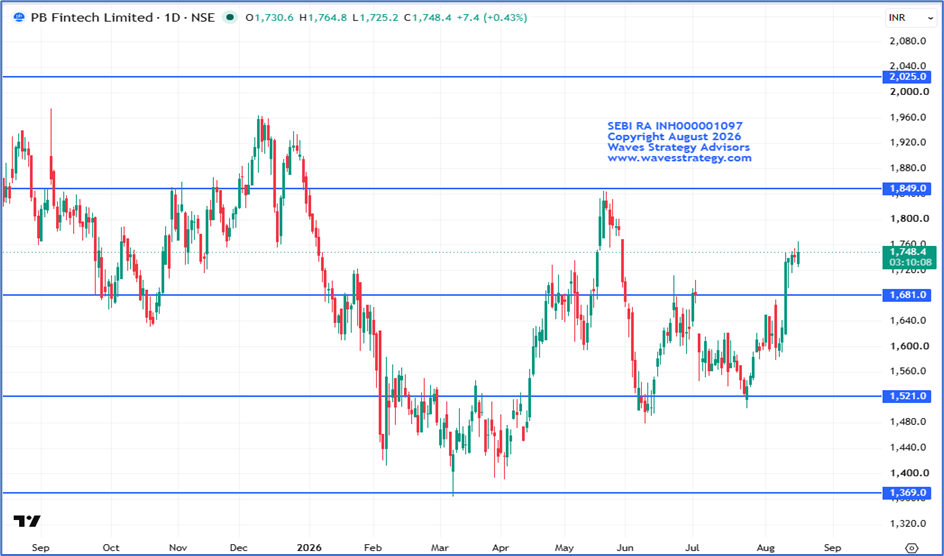The image size is (944, 556).
Task: Click the Nov label on the time axis
Action: pyautogui.click(x=178, y=548)
